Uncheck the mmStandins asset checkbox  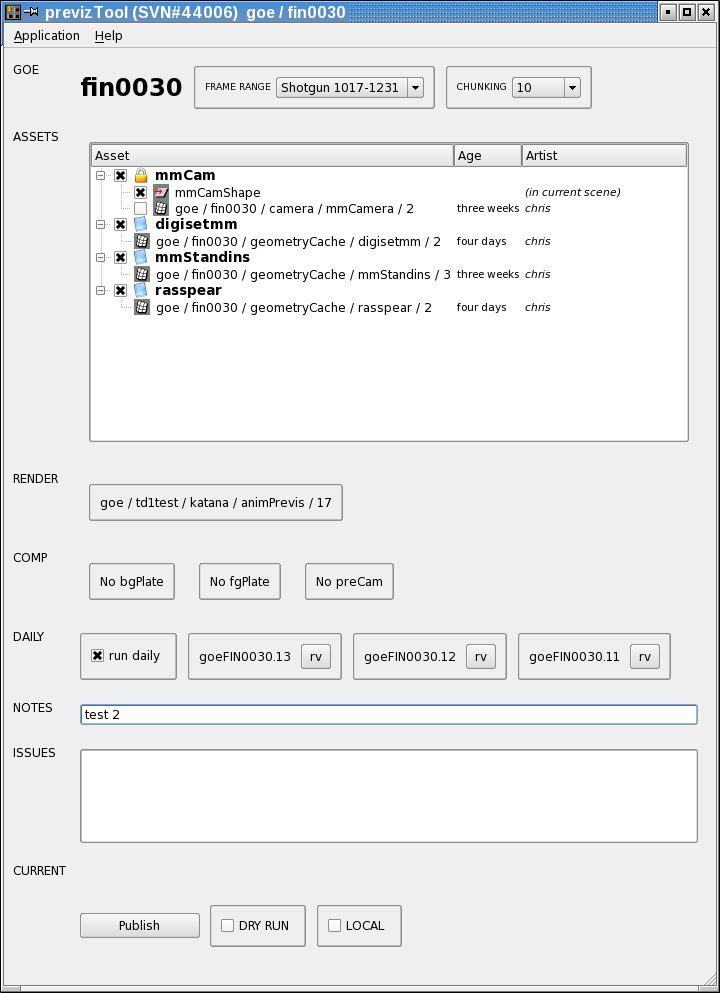coord(120,258)
